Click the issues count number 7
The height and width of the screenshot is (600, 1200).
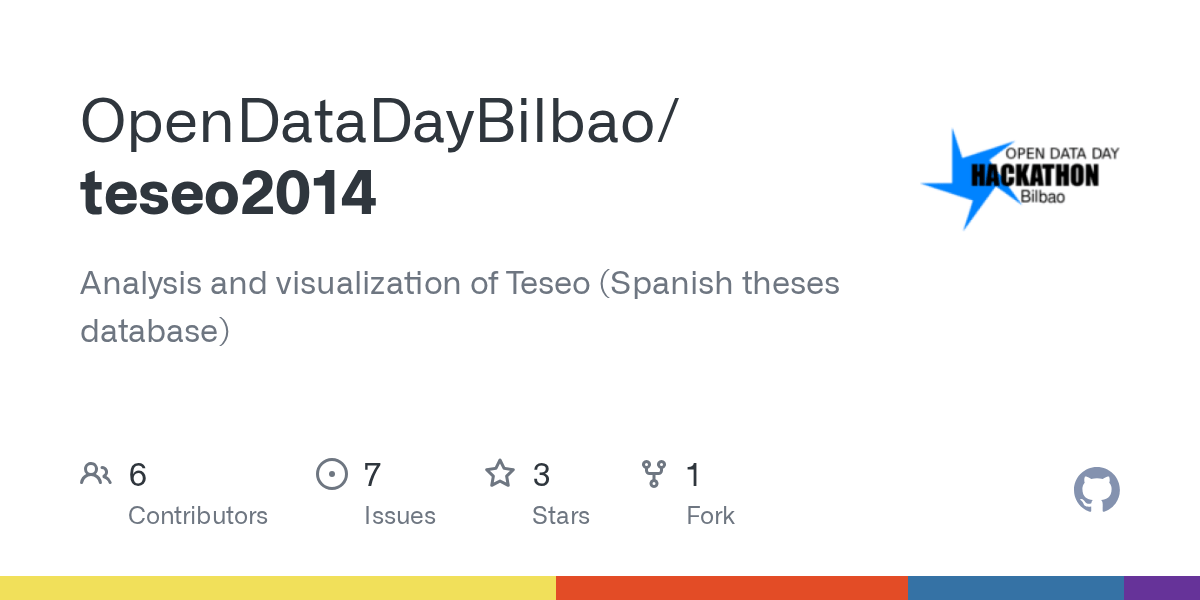coord(373,475)
